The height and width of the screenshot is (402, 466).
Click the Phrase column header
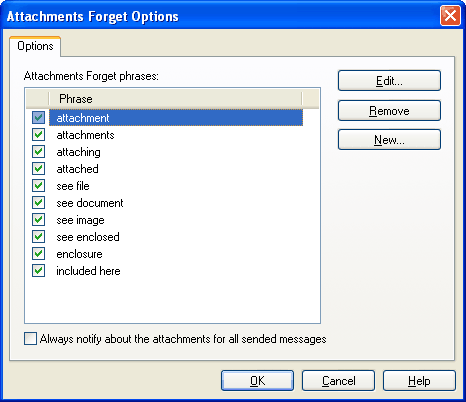(175, 99)
